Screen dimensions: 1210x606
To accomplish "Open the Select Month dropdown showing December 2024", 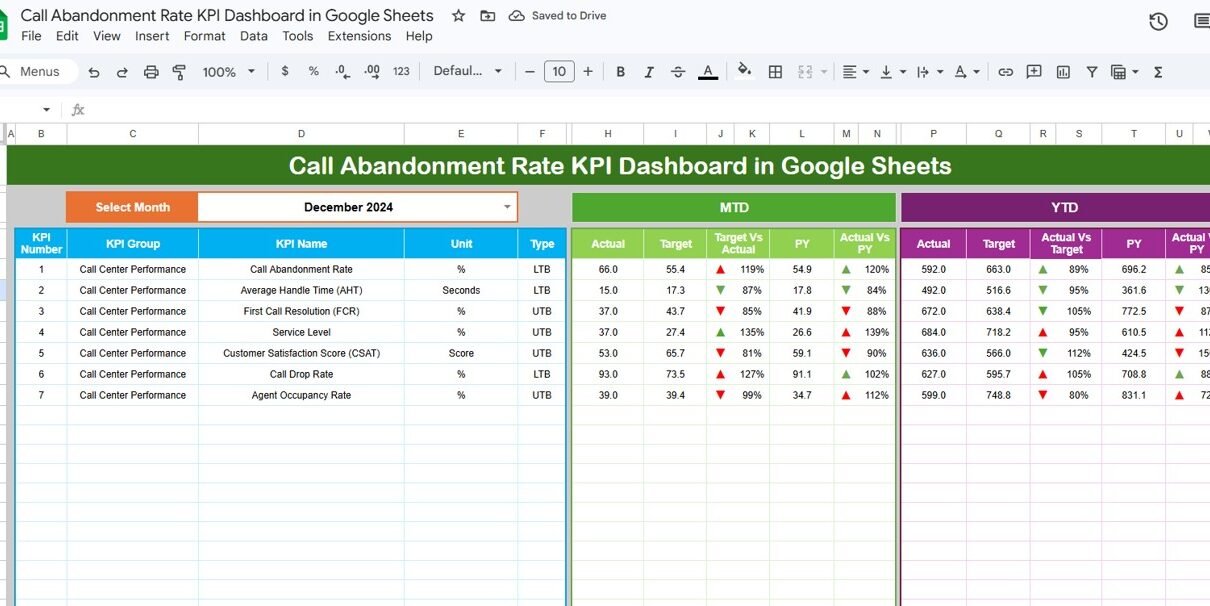I will [x=507, y=207].
